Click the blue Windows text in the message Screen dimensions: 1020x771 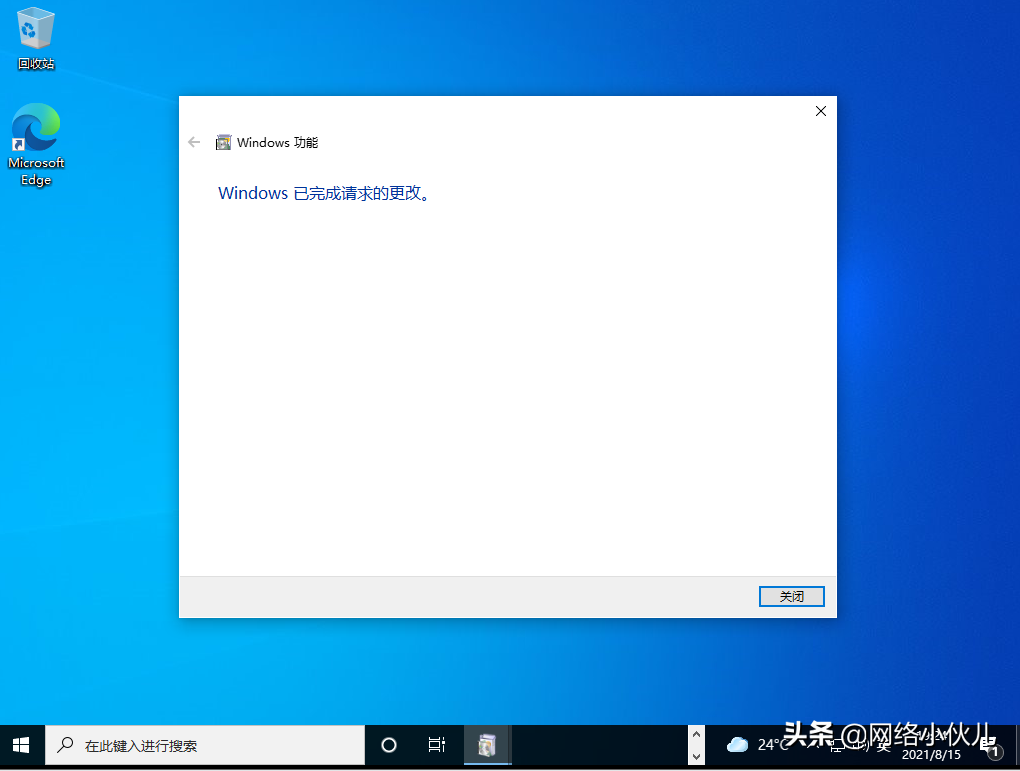pyautogui.click(x=253, y=193)
